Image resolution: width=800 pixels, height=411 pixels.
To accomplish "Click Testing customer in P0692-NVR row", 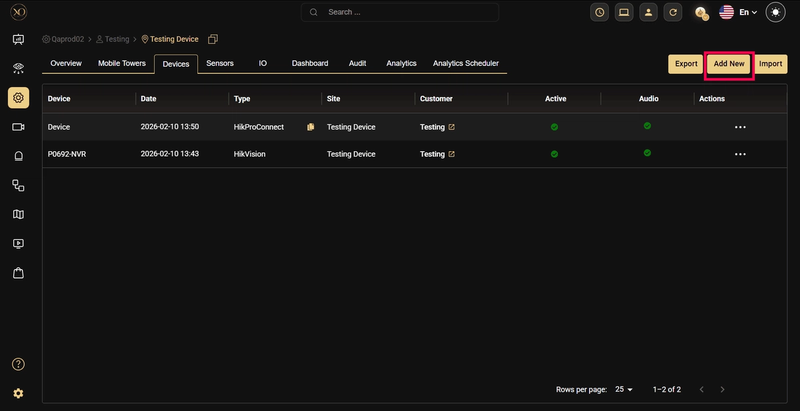I will 432,154.
